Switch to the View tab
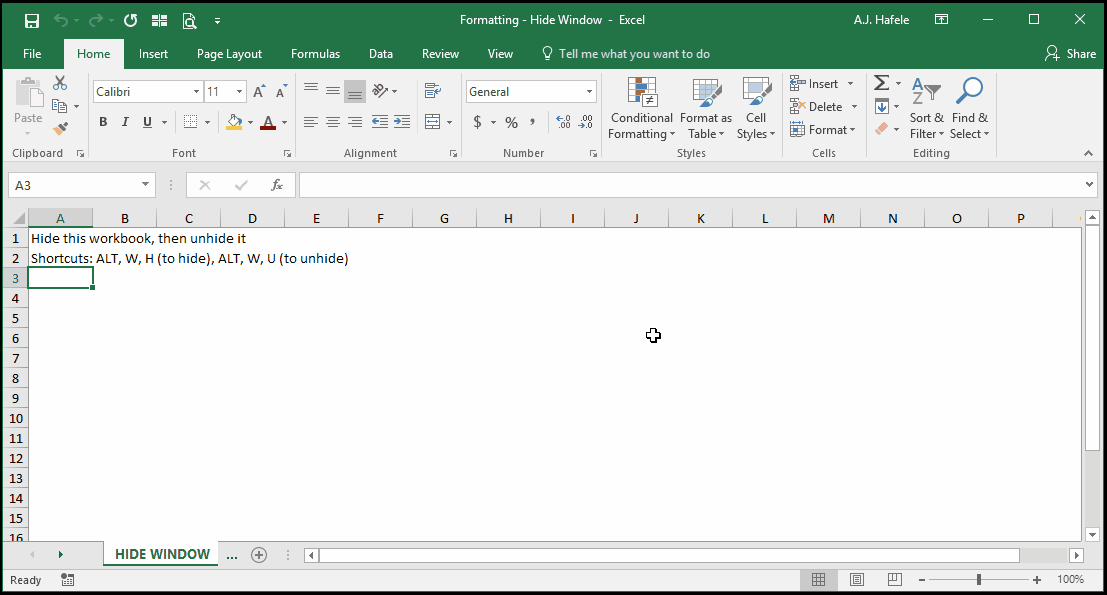Screen dimensions: 1107x595 500,54
